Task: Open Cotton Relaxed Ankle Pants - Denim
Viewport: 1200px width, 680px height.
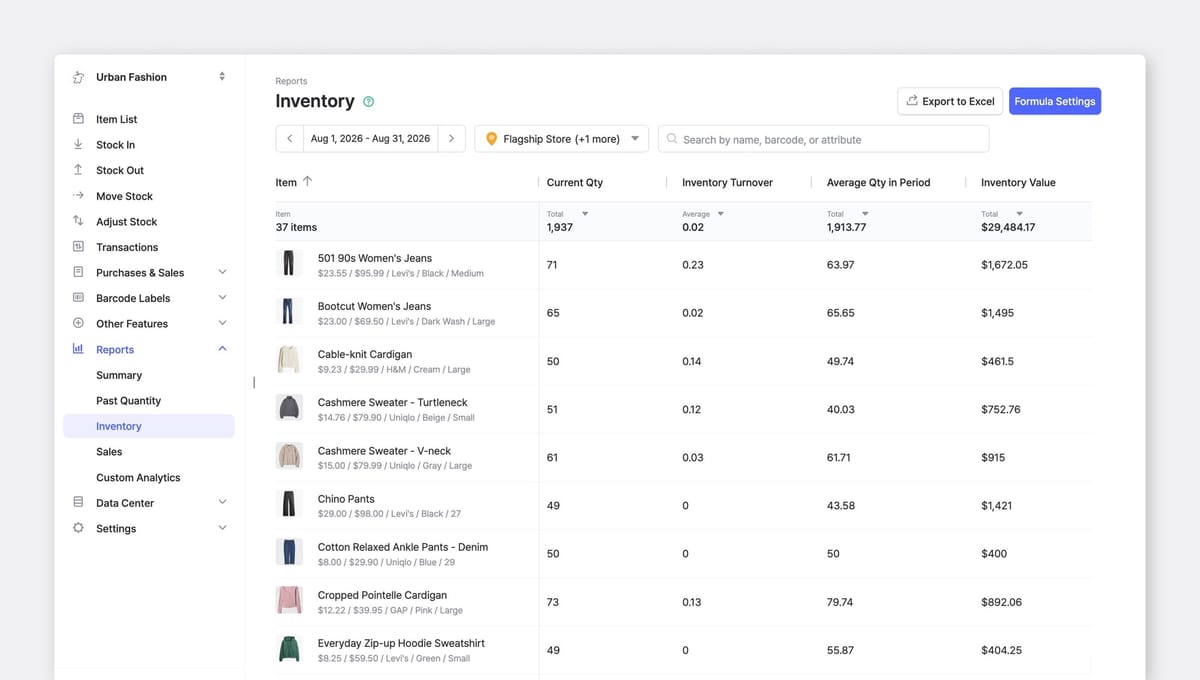Action: [403, 547]
